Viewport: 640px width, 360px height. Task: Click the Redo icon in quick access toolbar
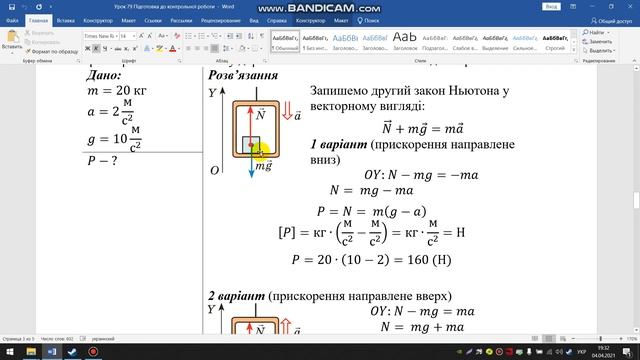click(x=39, y=7)
